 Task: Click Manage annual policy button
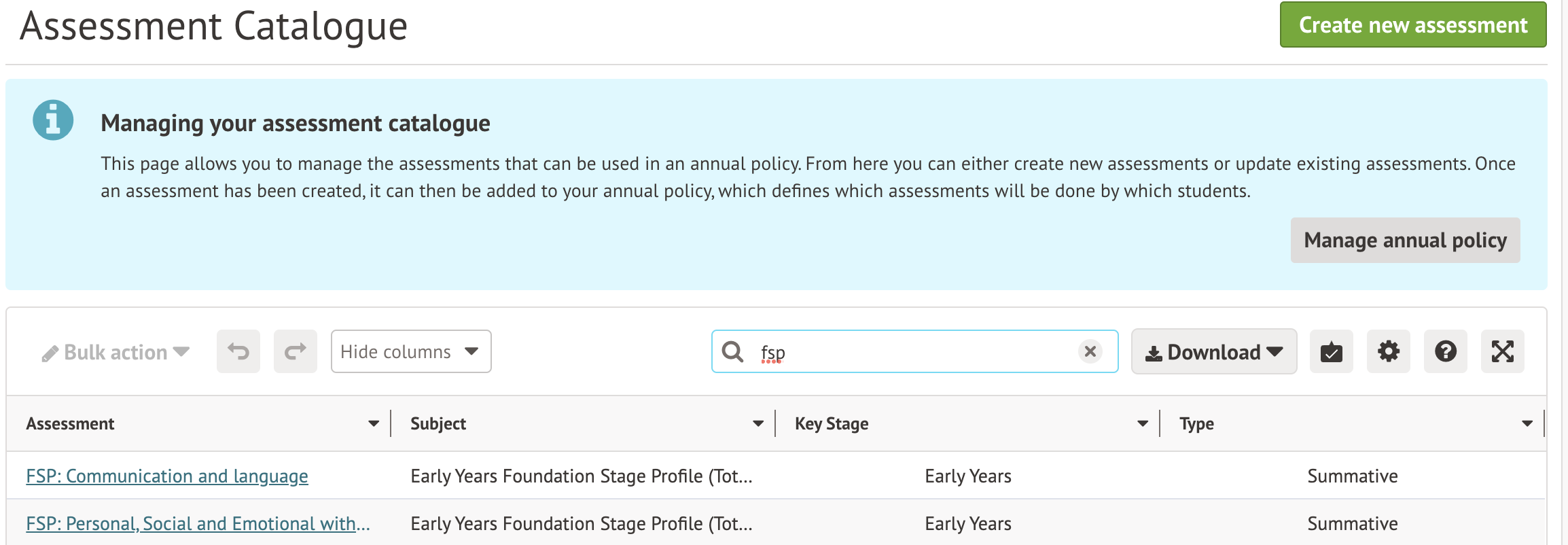tap(1405, 240)
